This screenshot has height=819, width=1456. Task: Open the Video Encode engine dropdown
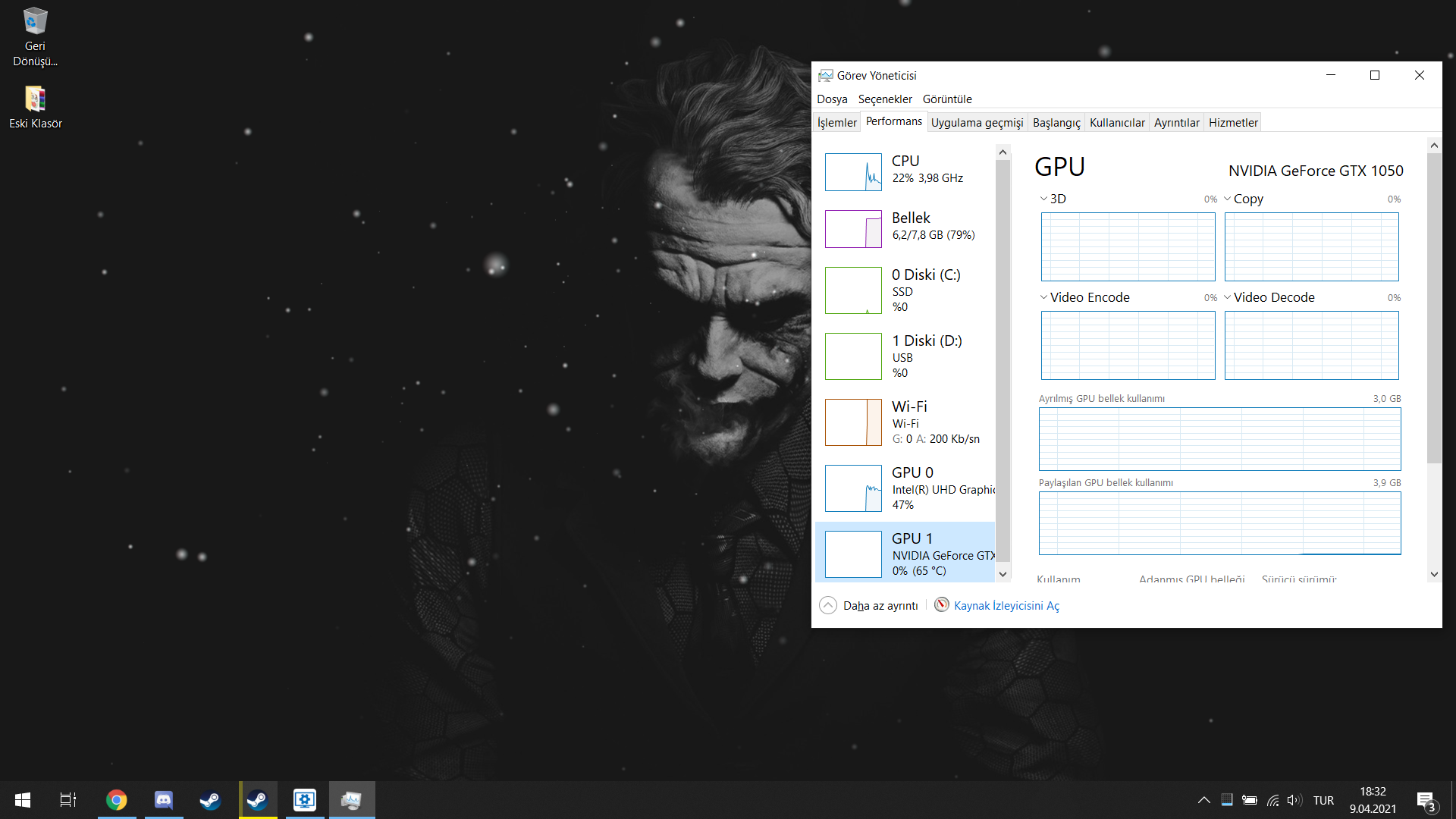coord(1044,297)
